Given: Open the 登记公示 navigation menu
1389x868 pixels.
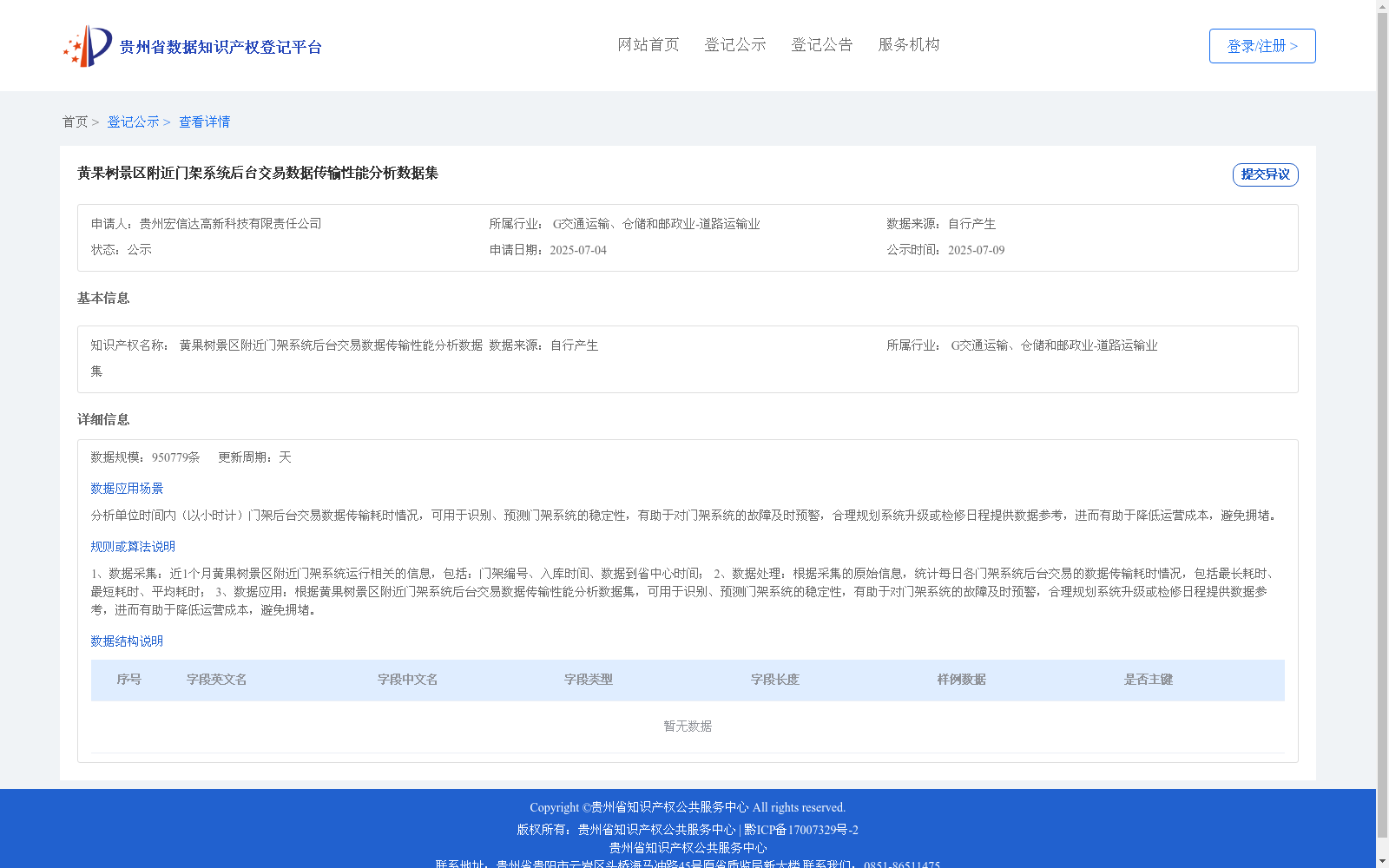Looking at the screenshot, I should point(735,44).
